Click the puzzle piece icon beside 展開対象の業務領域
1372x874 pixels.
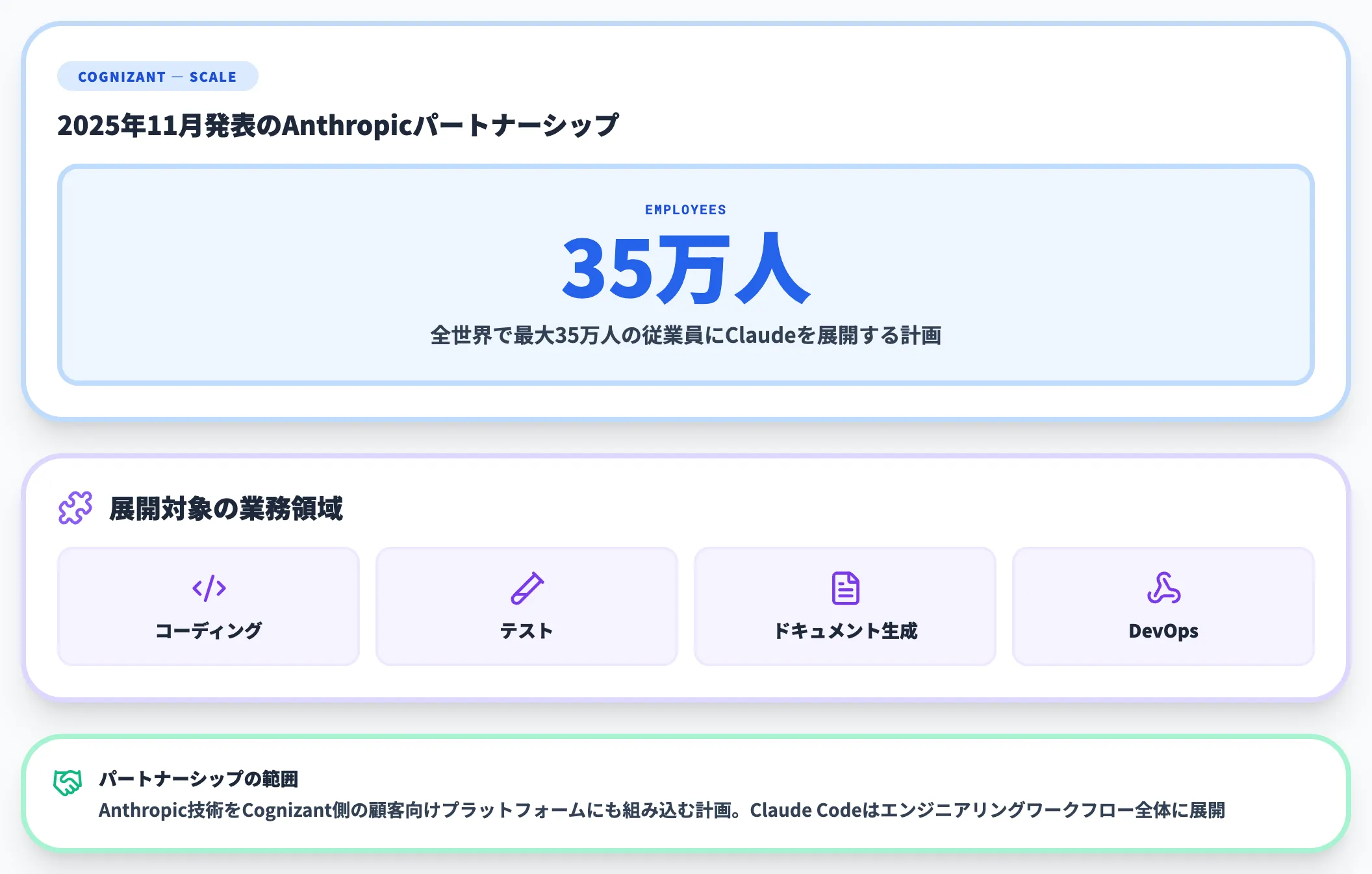pos(75,508)
